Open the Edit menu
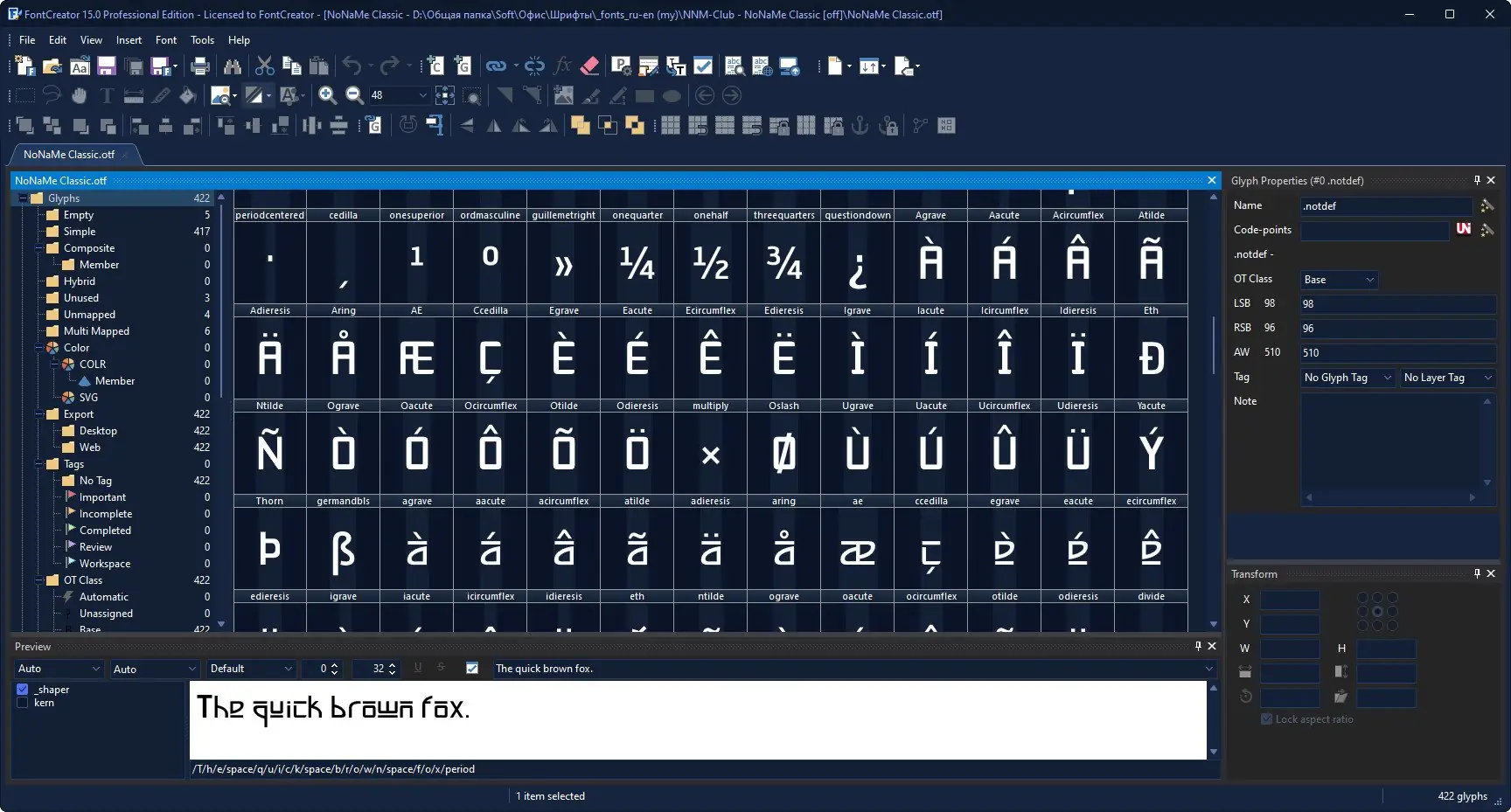Viewport: 1511px width, 812px height. point(58,40)
